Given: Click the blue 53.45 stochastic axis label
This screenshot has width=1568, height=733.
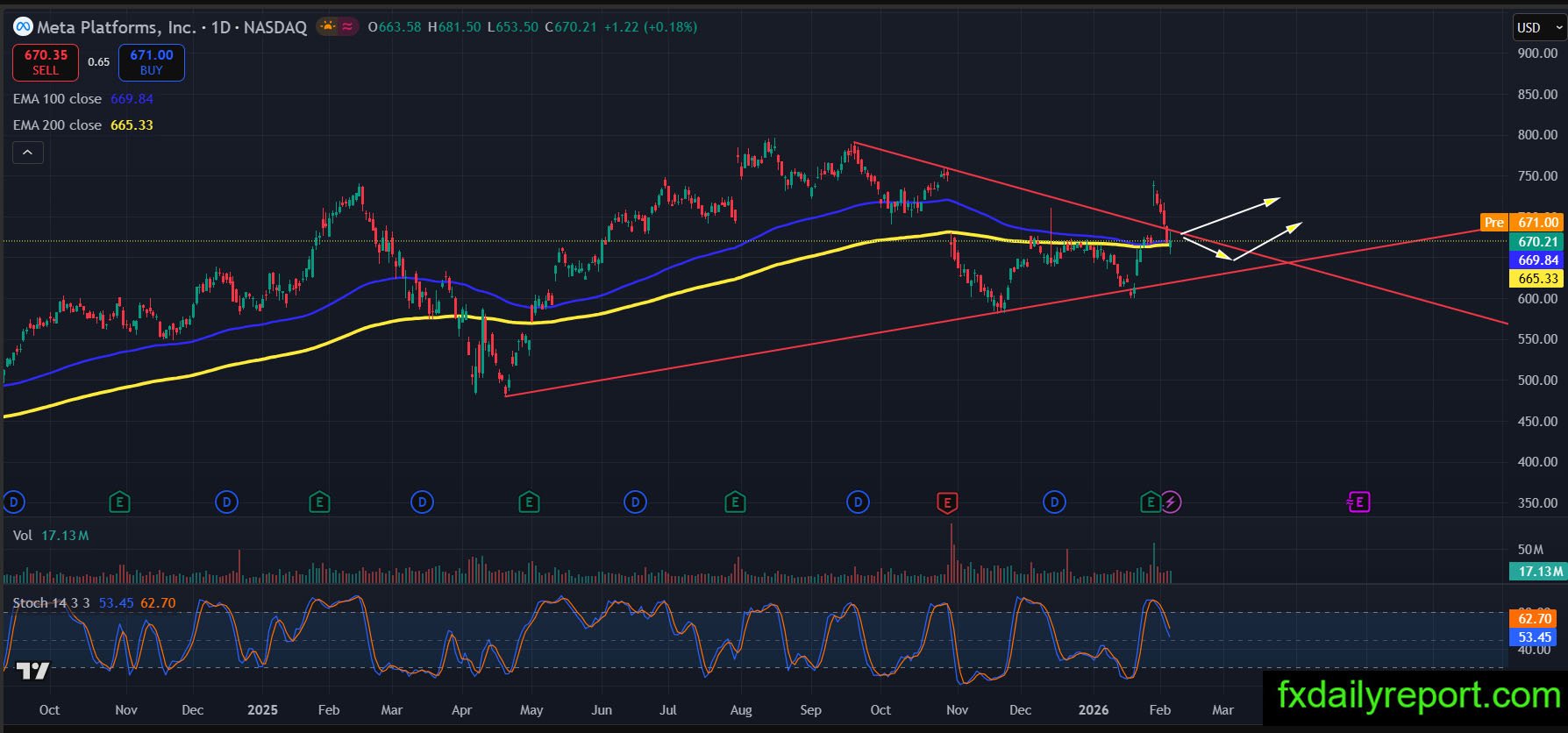Looking at the screenshot, I should [1535, 637].
